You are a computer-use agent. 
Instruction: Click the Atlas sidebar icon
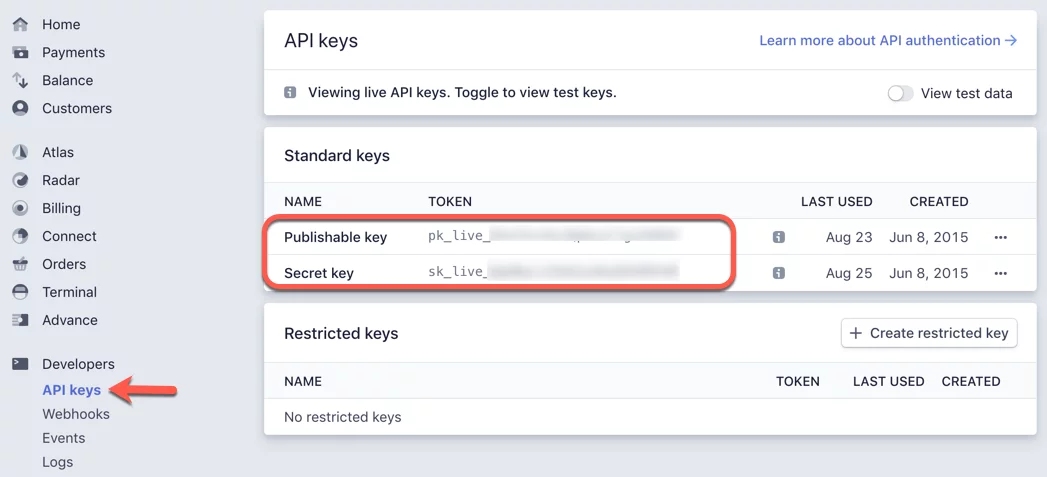click(20, 152)
